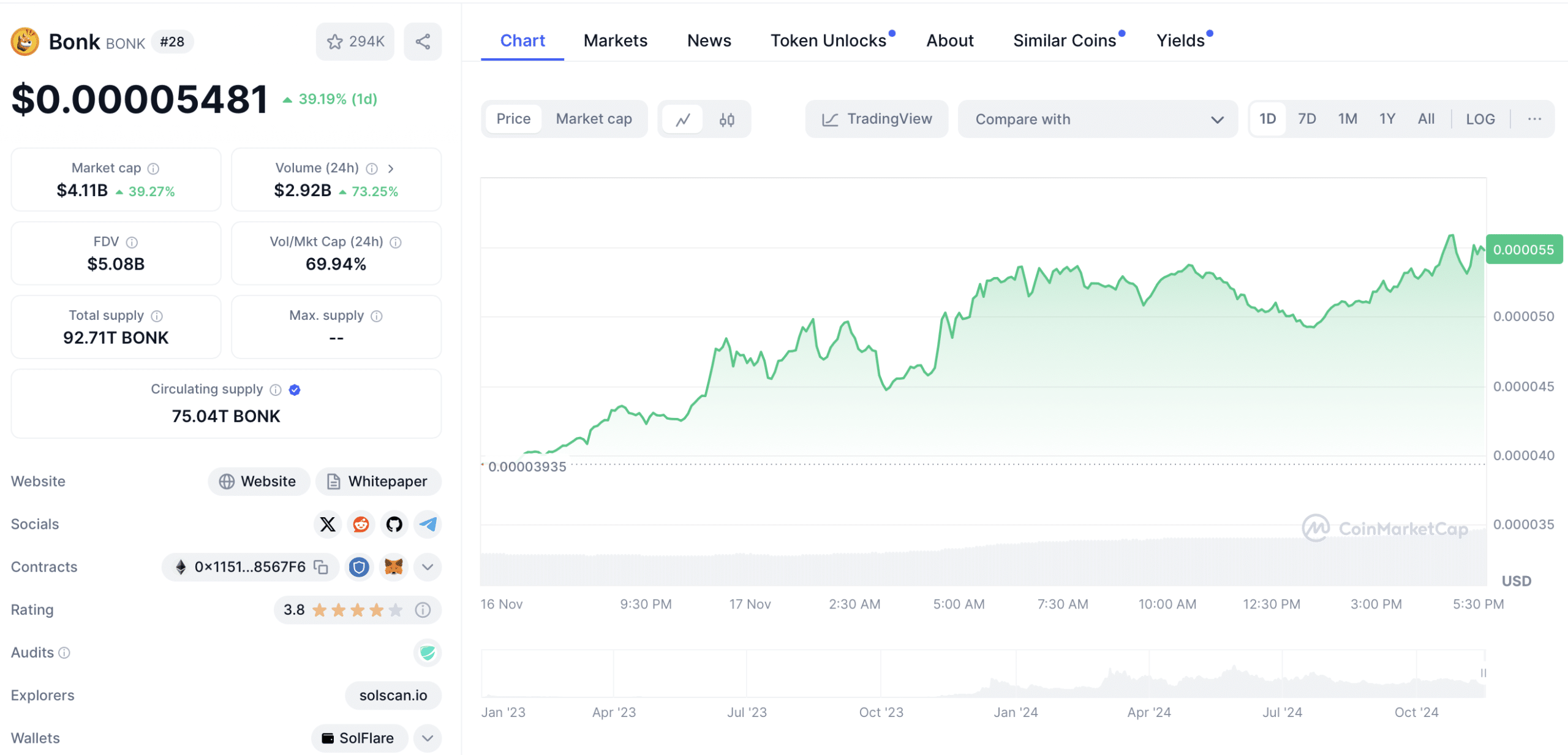Open the Compare with dropdown
This screenshot has height=755, width=1568.
[x=1098, y=120]
